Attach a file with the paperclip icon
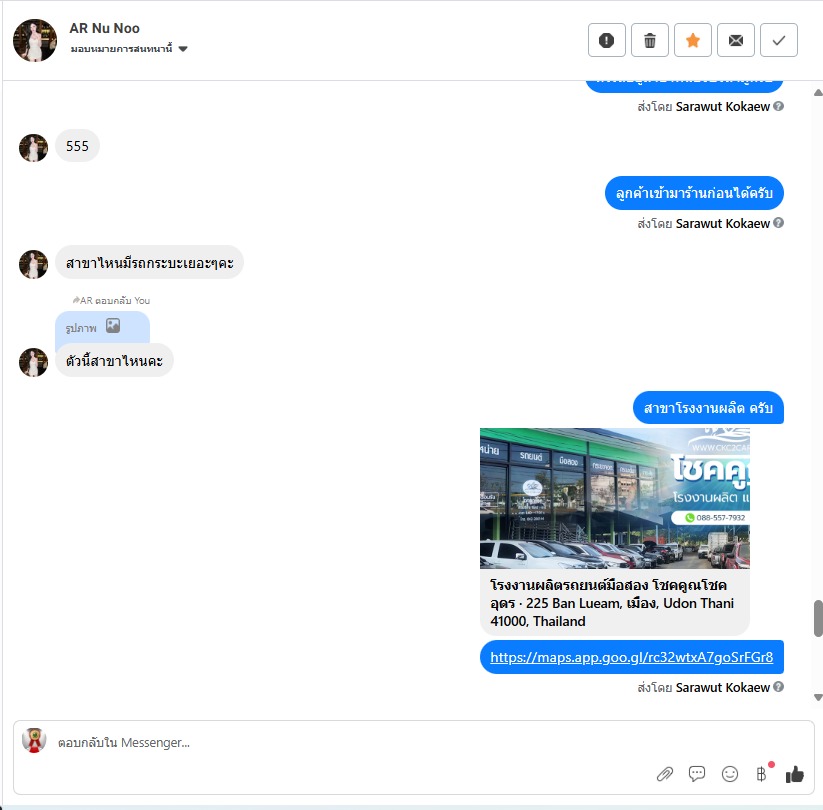This screenshot has width=823, height=810. 664,774
